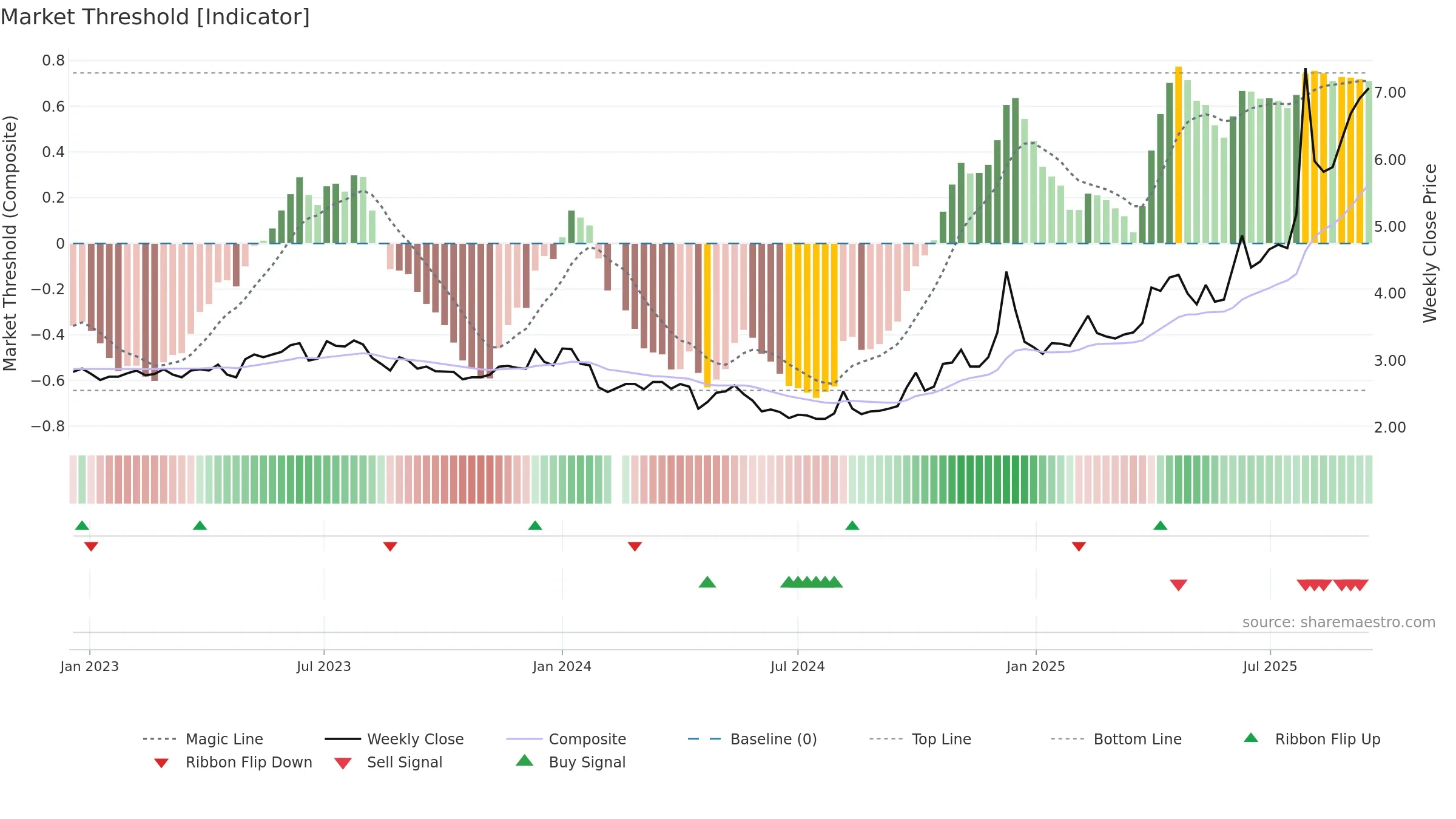Click the Jan 2024 x-axis label
Viewport: 1456px width, 819px height.
562,666
